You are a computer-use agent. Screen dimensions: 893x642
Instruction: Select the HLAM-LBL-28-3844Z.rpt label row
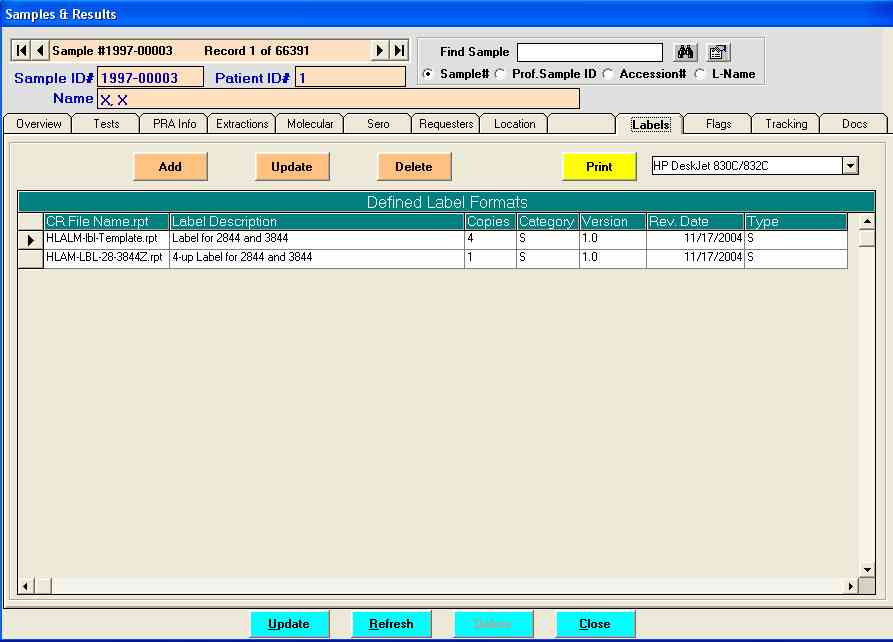(104, 258)
